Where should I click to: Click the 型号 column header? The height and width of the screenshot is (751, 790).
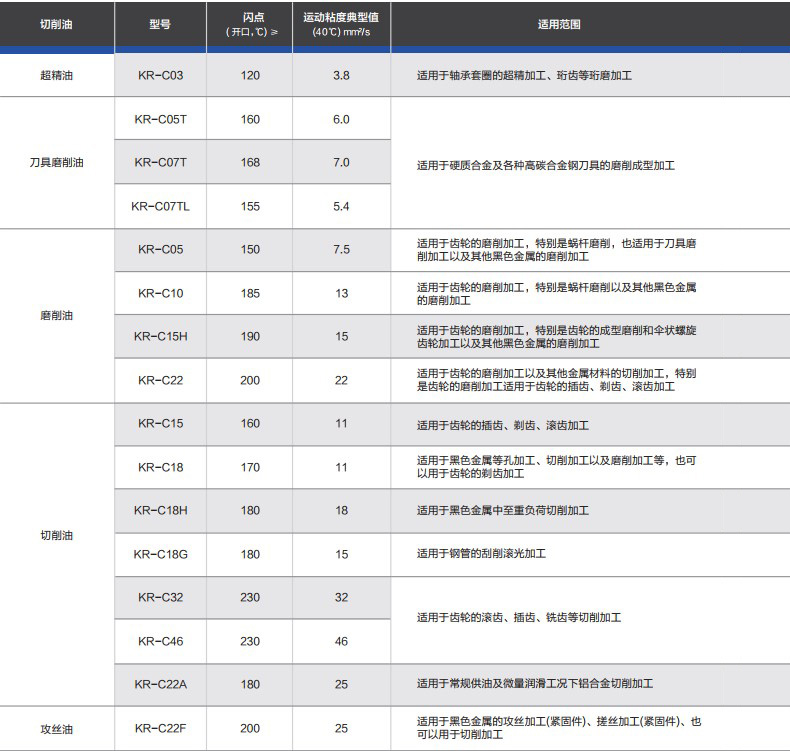[160, 24]
